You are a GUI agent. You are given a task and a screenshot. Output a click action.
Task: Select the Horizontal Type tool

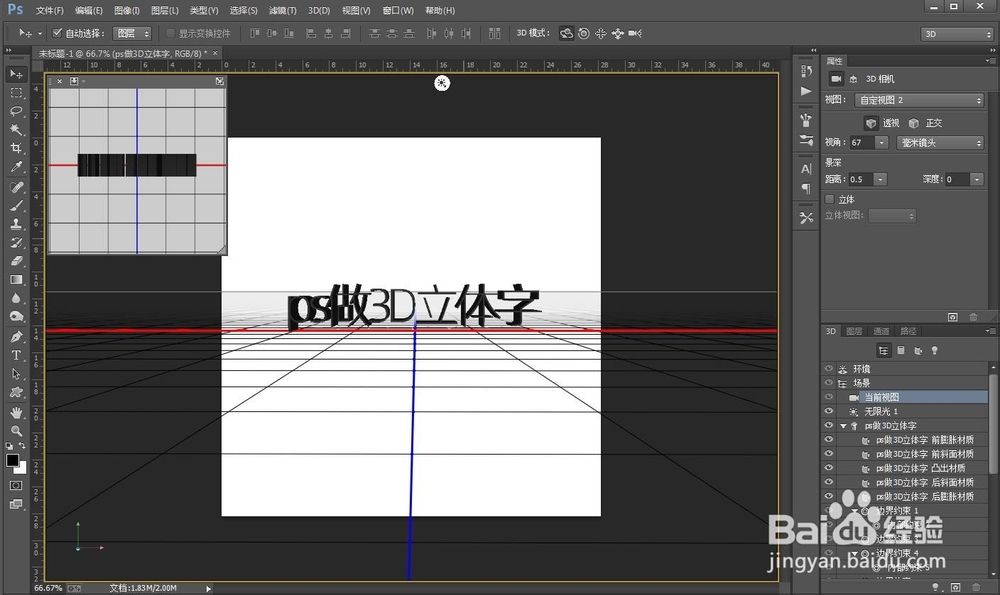(x=15, y=355)
